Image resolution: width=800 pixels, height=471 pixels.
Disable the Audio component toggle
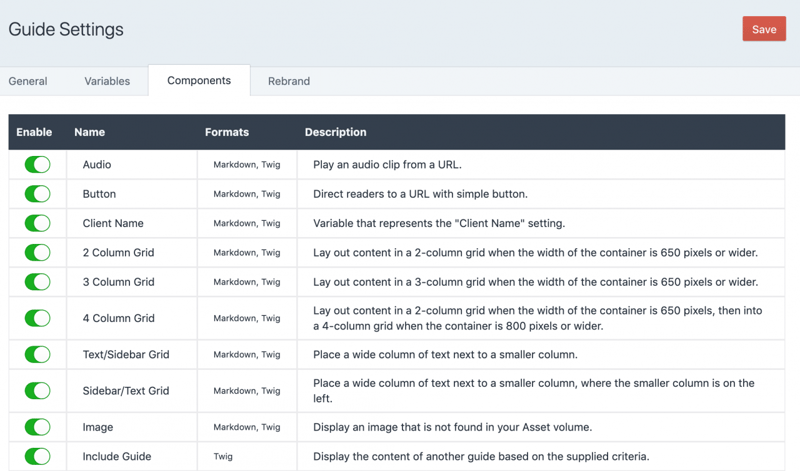pyautogui.click(x=37, y=165)
